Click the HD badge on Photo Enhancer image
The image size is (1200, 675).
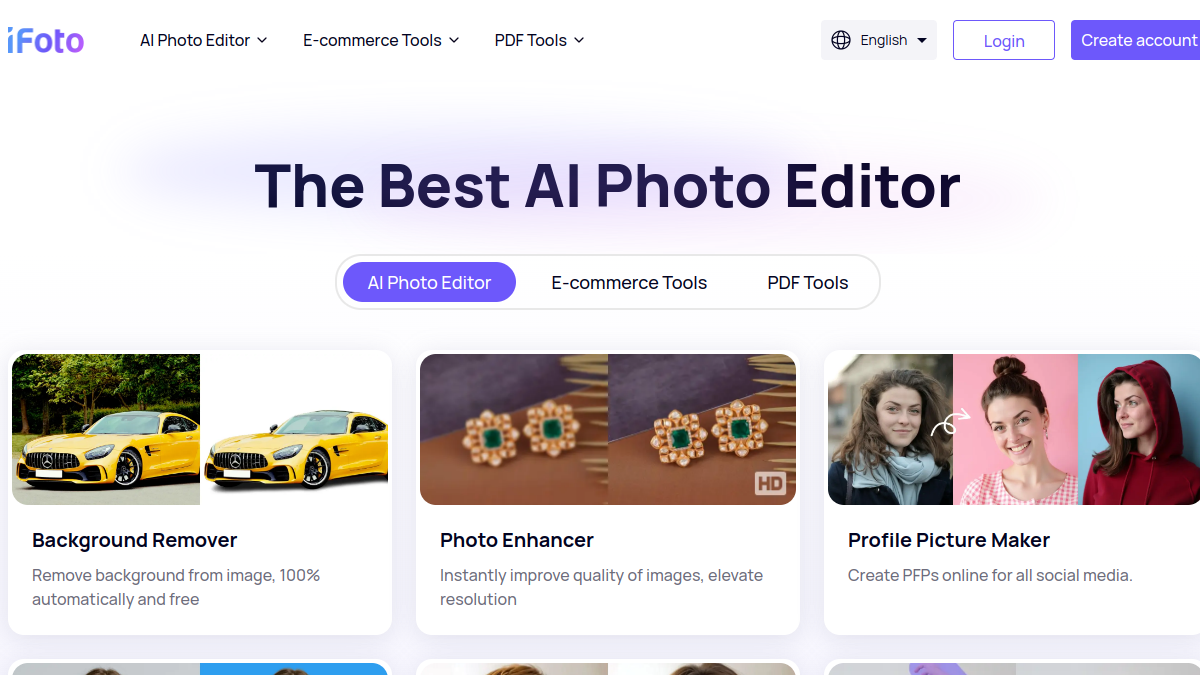(770, 484)
